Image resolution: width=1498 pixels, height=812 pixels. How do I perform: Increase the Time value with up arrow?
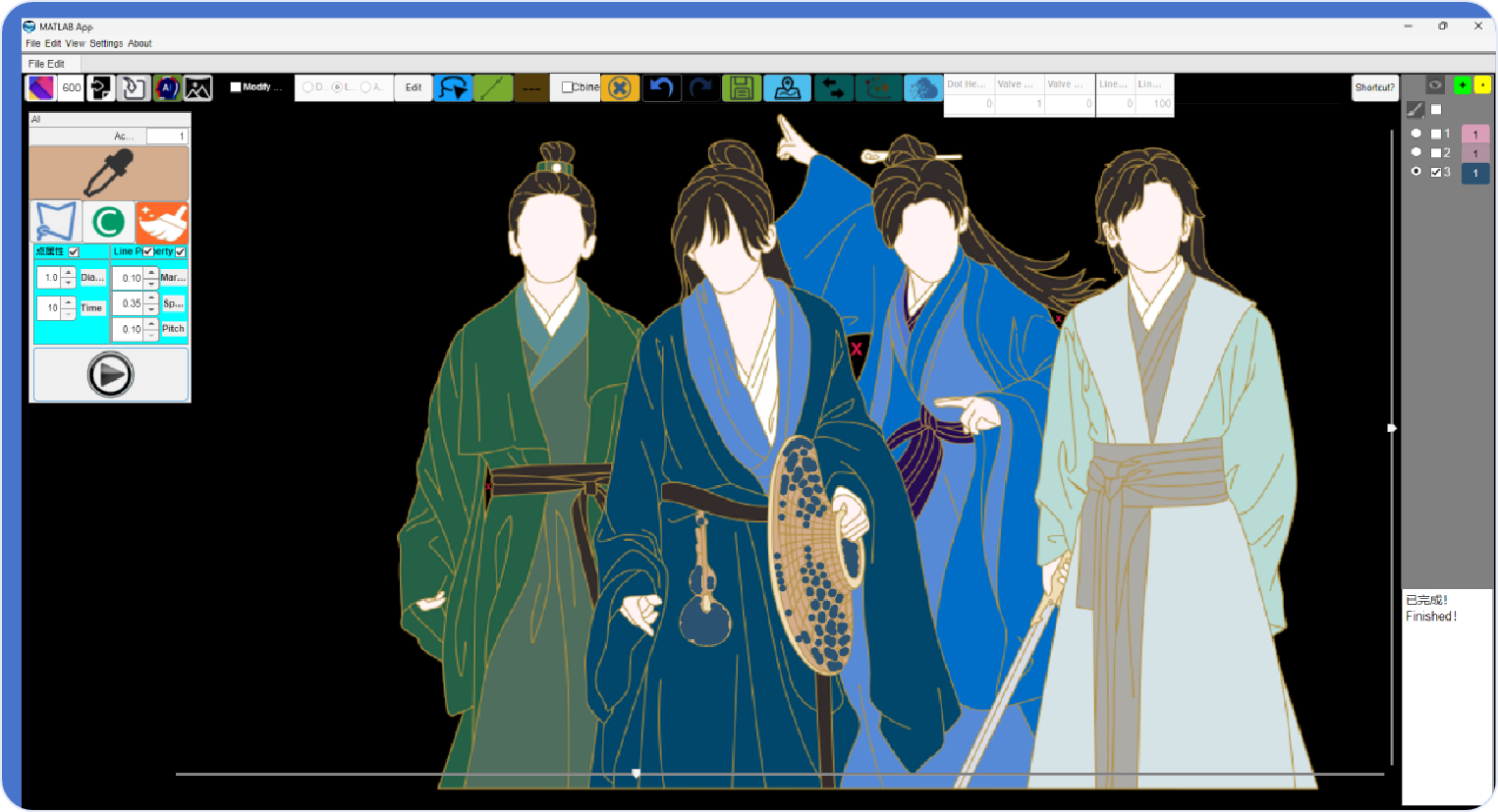point(68,302)
